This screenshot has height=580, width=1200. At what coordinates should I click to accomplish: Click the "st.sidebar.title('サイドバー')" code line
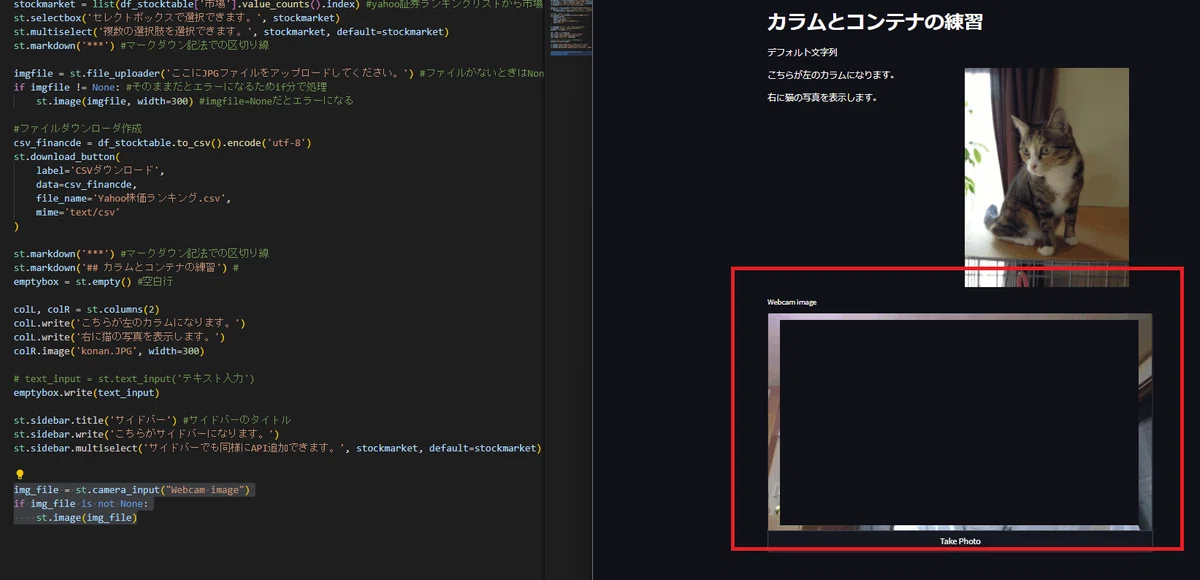pos(152,420)
